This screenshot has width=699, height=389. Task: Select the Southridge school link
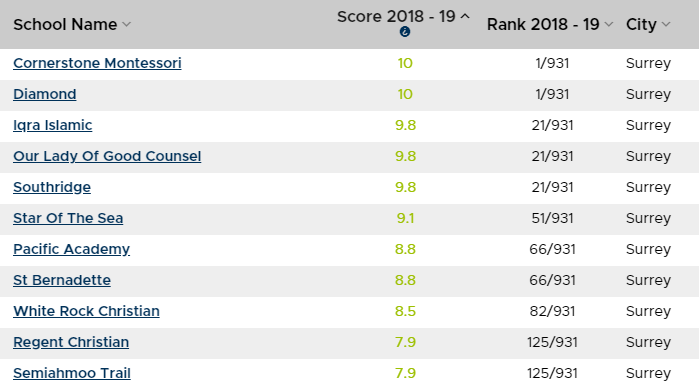(x=52, y=187)
